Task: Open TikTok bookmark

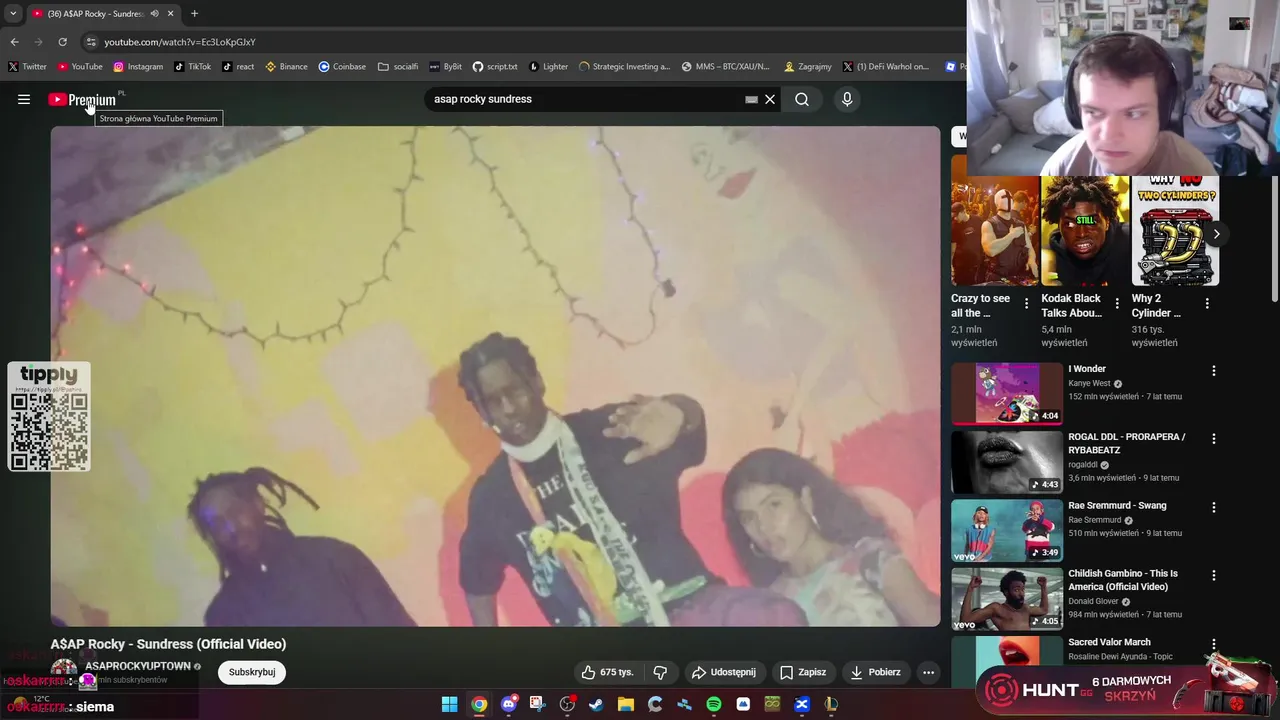Action: (192, 67)
